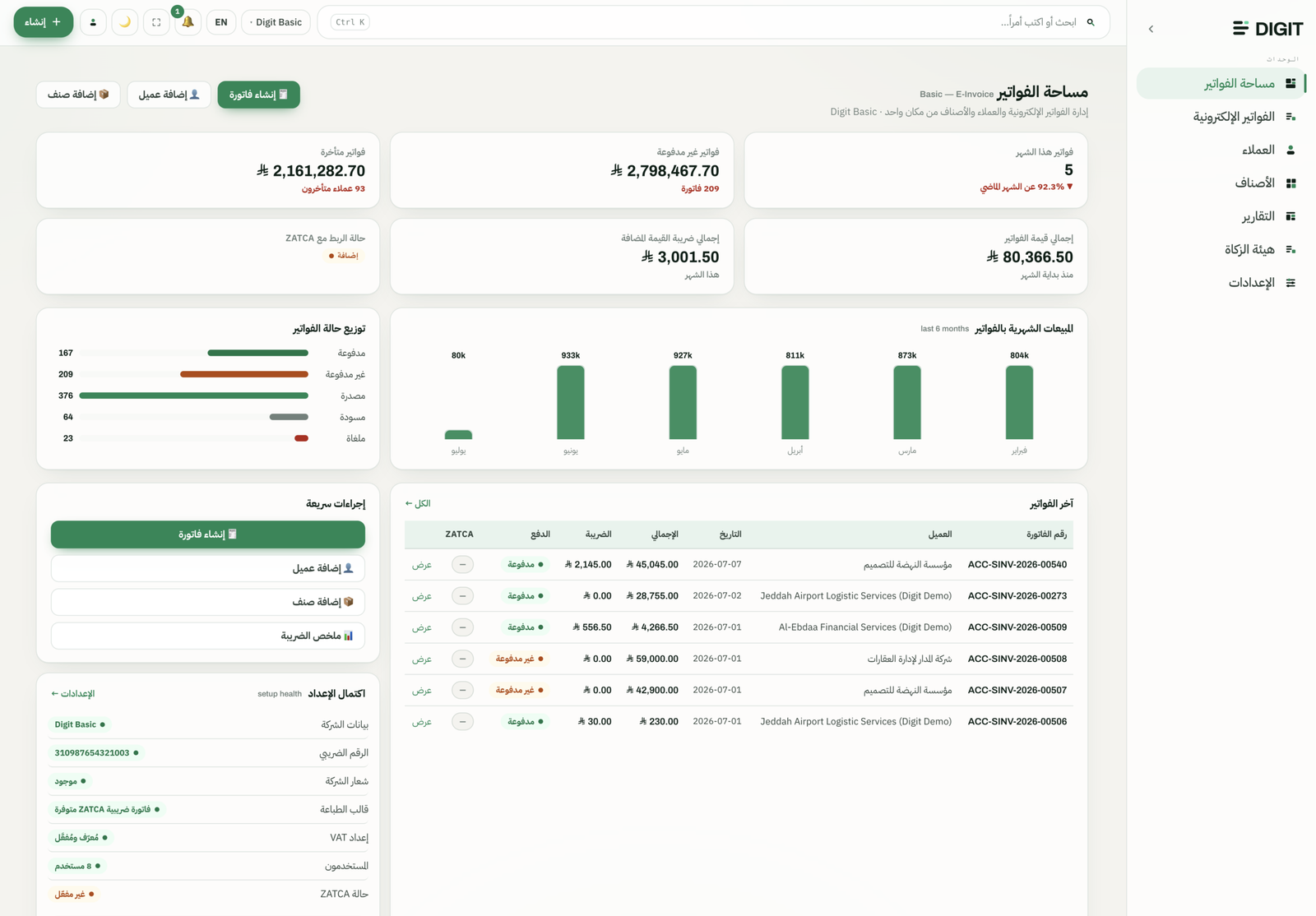The height and width of the screenshot is (916, 1316).
Task: Open the notifications bell icon
Action: [188, 22]
